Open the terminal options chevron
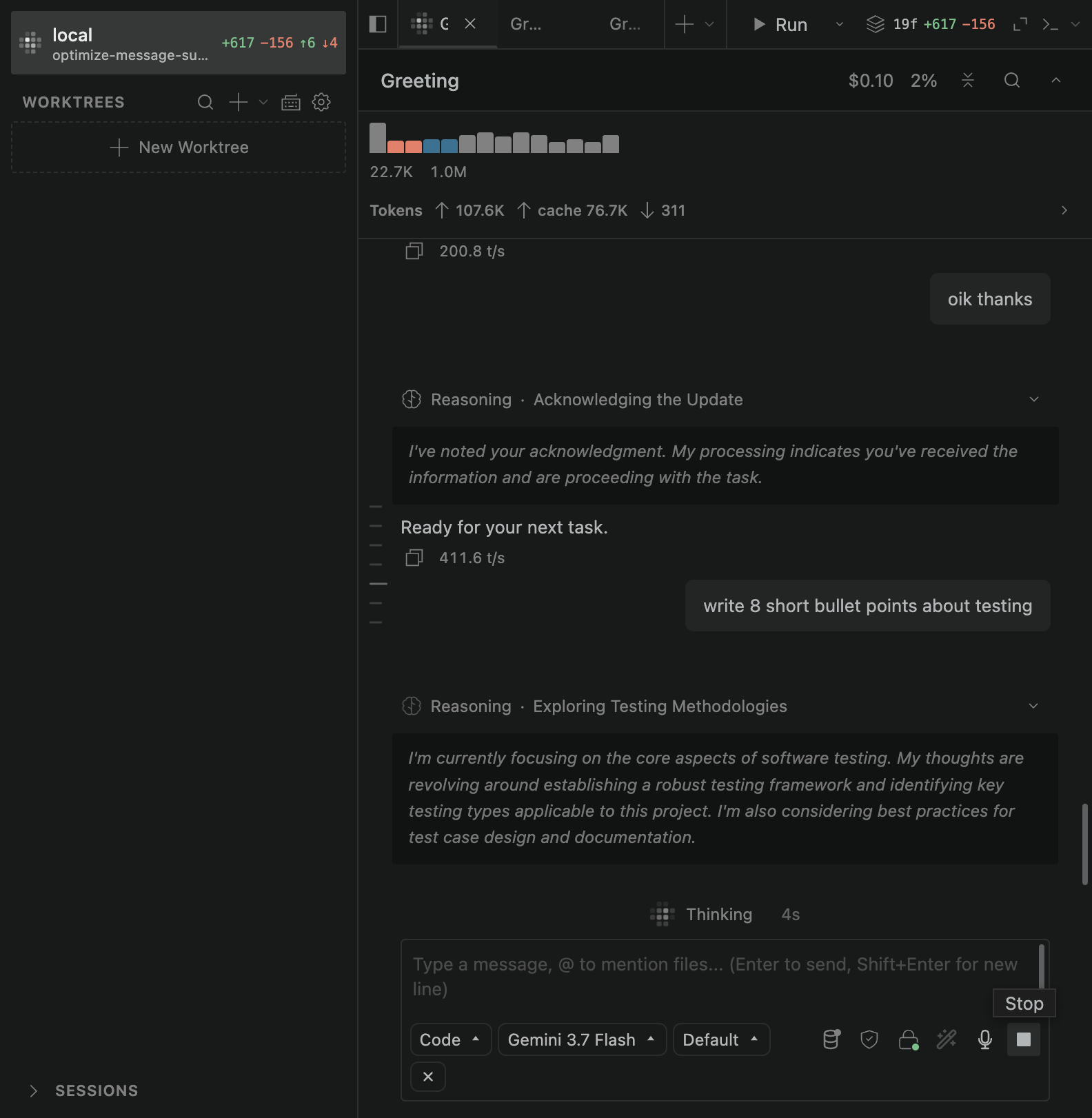The image size is (1092, 1118). point(1075,24)
